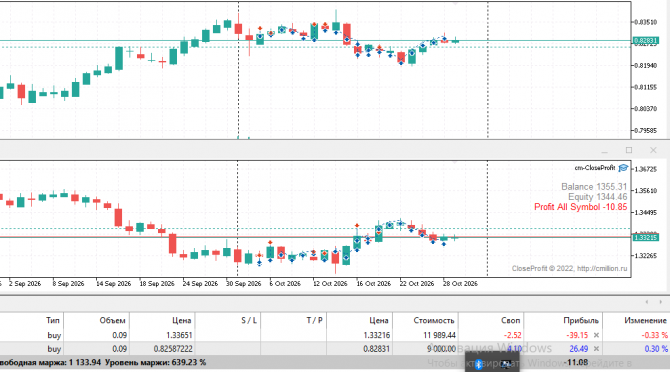Click the total profit -11.08 in the summary row
Screen dimensions: 670x372
pos(576,363)
